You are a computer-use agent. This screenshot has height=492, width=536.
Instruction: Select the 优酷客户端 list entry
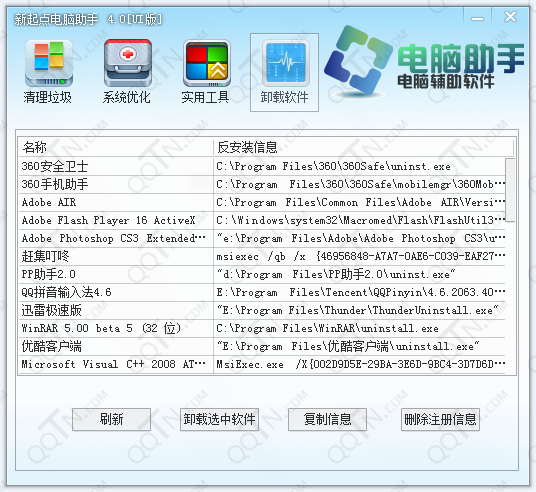click(x=262, y=346)
